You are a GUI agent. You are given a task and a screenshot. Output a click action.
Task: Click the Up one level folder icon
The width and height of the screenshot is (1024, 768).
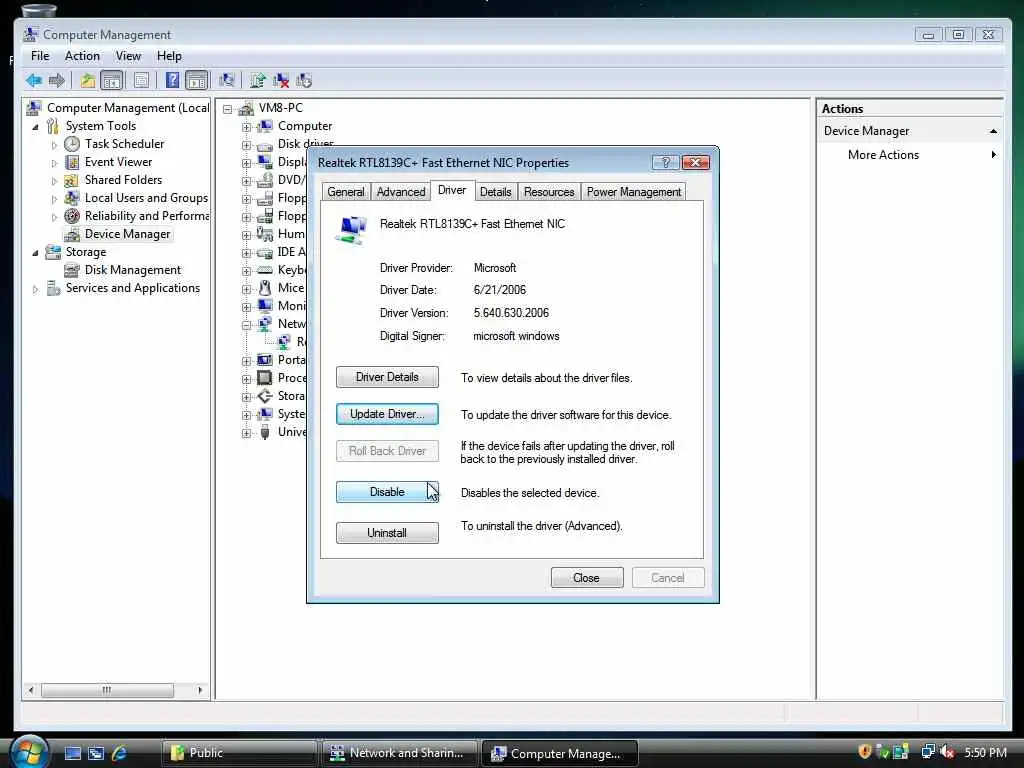tap(88, 80)
